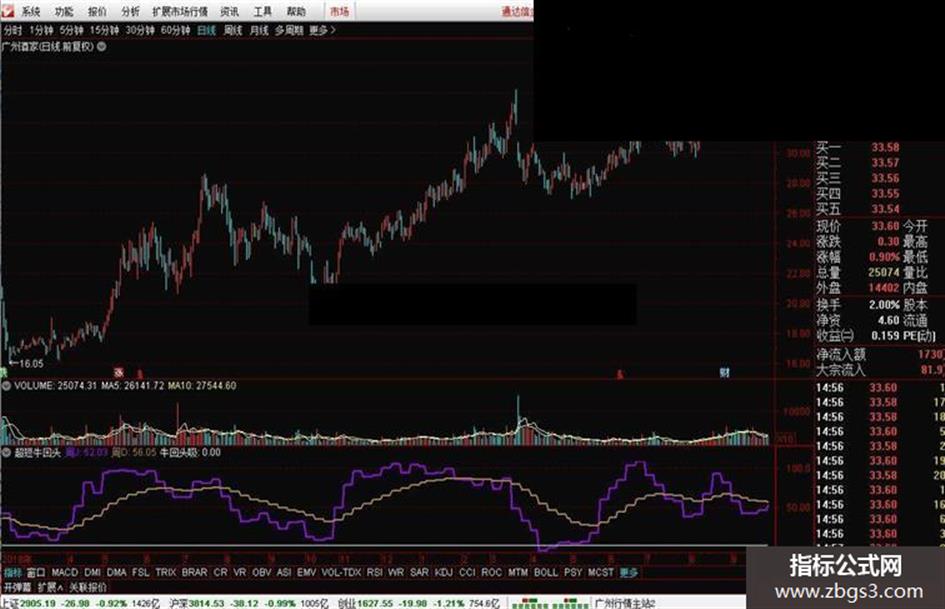
Task: Click 广州行情主站2 connection status
Action: tap(625, 604)
